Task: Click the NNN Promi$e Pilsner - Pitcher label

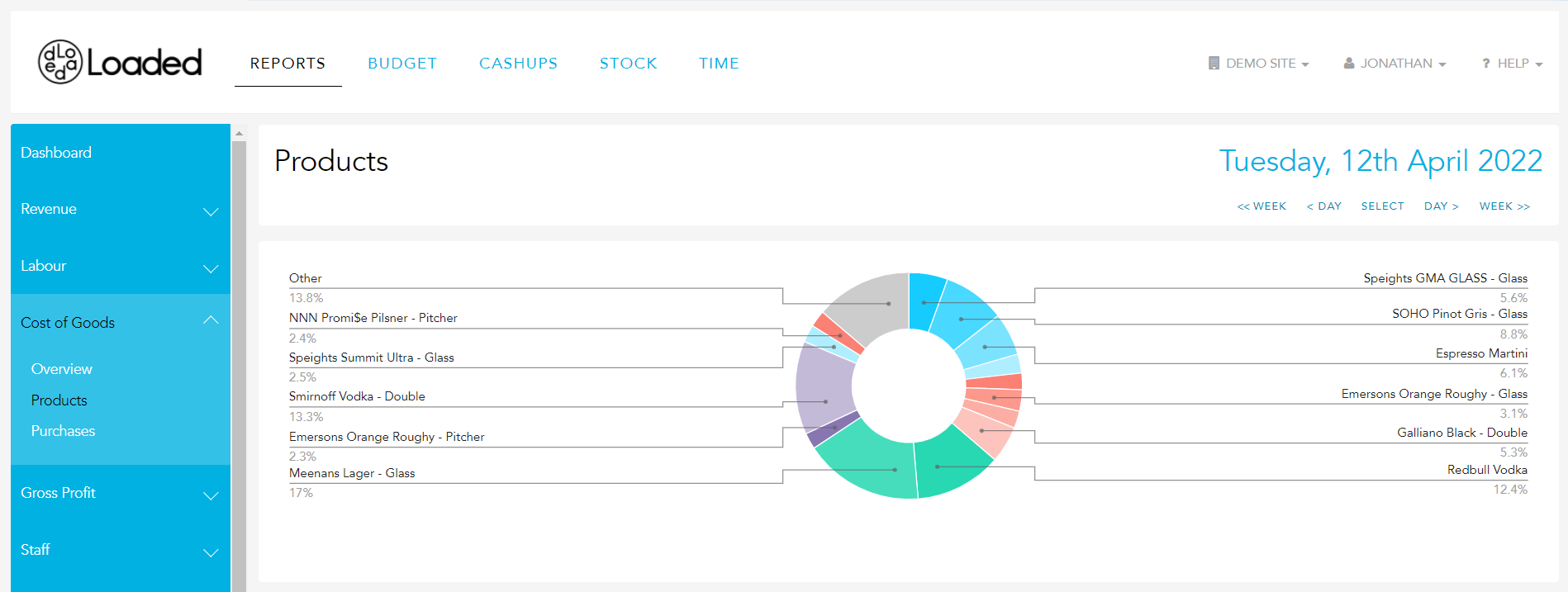Action: [x=373, y=318]
